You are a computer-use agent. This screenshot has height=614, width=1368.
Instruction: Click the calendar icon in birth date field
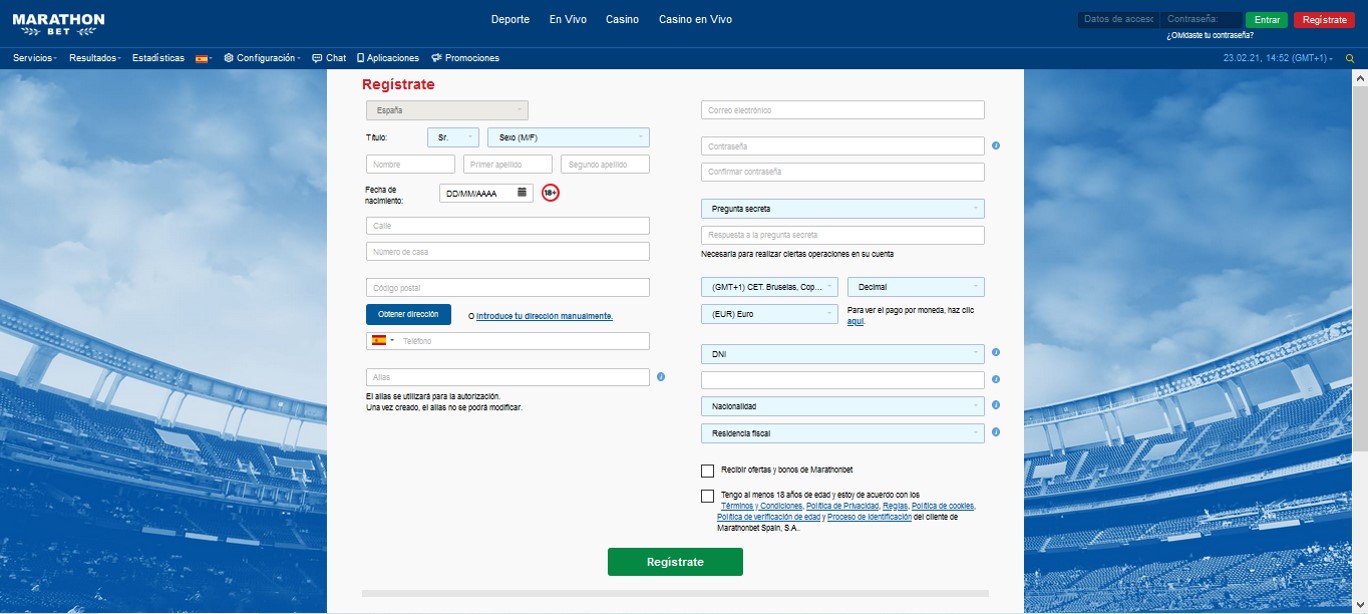522,192
